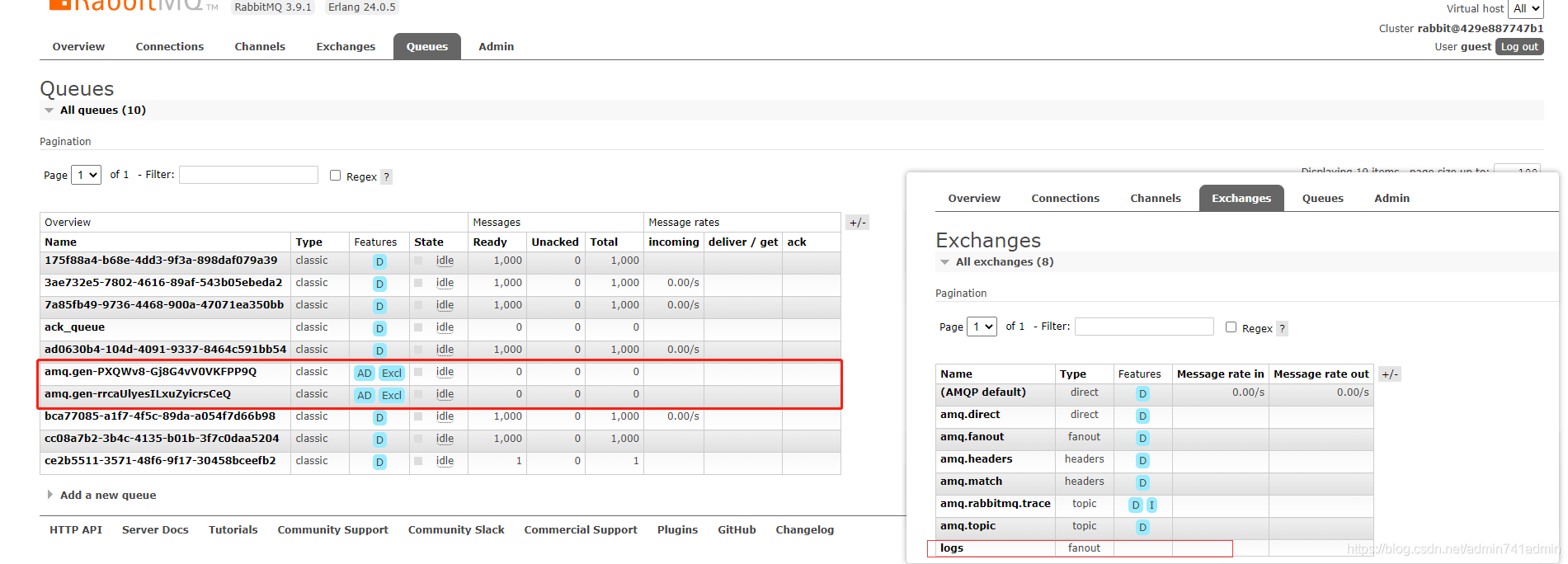Screen dimensions: 1568x564
Task: Open Channels tab in Exchanges window
Action: click(x=1155, y=199)
